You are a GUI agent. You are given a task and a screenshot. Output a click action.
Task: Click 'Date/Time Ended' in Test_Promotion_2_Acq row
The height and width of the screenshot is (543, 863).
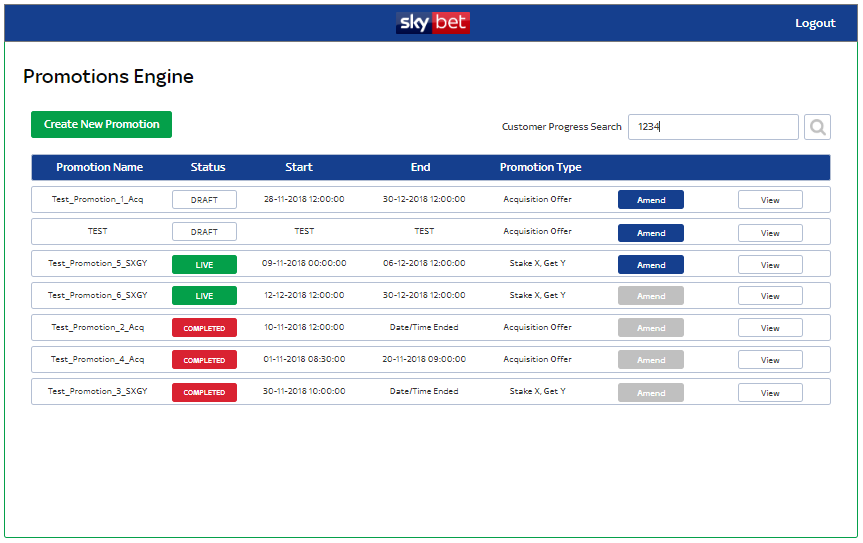[424, 327]
